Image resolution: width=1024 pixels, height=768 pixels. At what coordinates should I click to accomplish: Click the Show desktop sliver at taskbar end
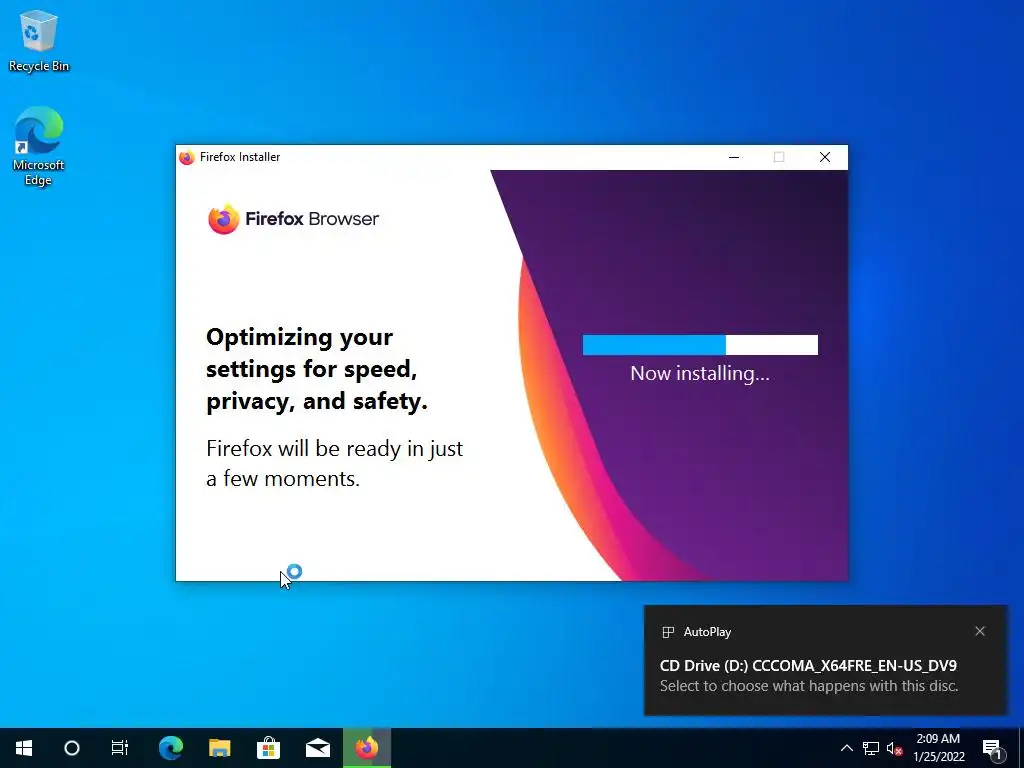click(1021, 748)
